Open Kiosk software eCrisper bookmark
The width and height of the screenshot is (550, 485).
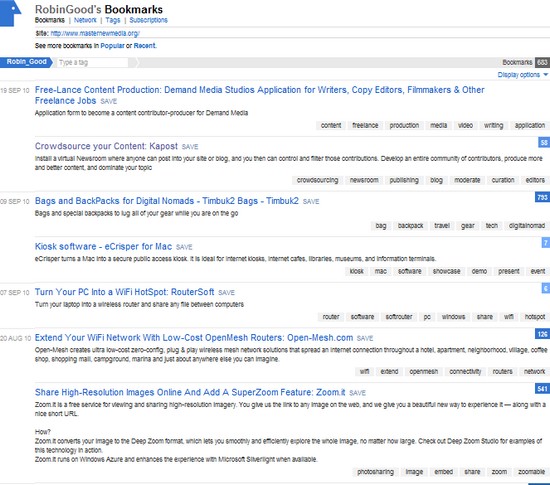coord(103,247)
